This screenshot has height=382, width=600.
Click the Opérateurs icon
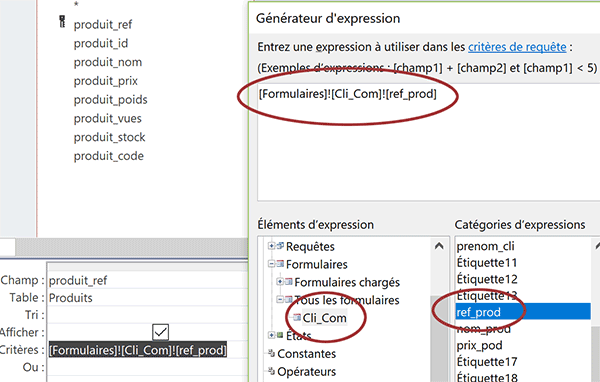point(271,371)
